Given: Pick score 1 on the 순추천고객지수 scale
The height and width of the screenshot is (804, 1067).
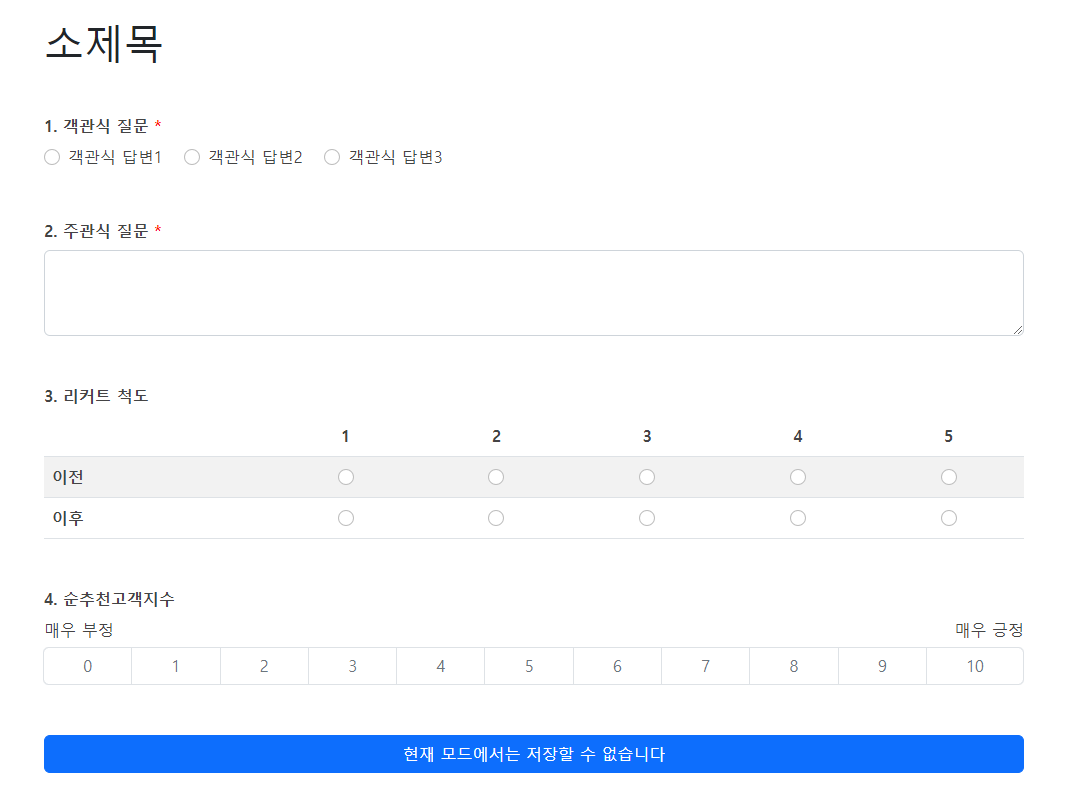Looking at the screenshot, I should pos(176,666).
